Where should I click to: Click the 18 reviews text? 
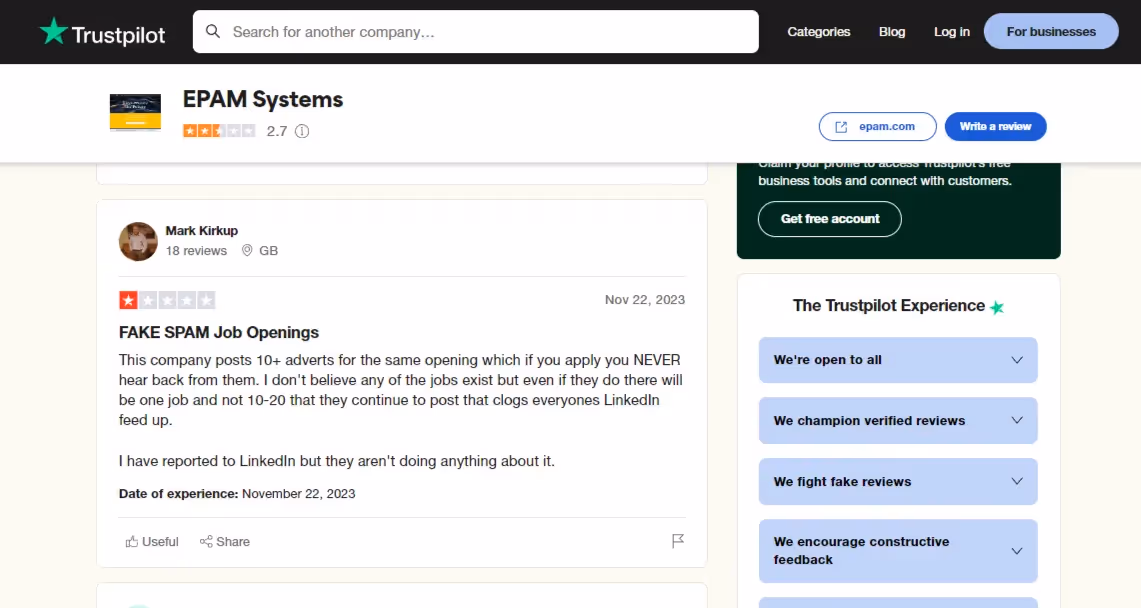196,250
